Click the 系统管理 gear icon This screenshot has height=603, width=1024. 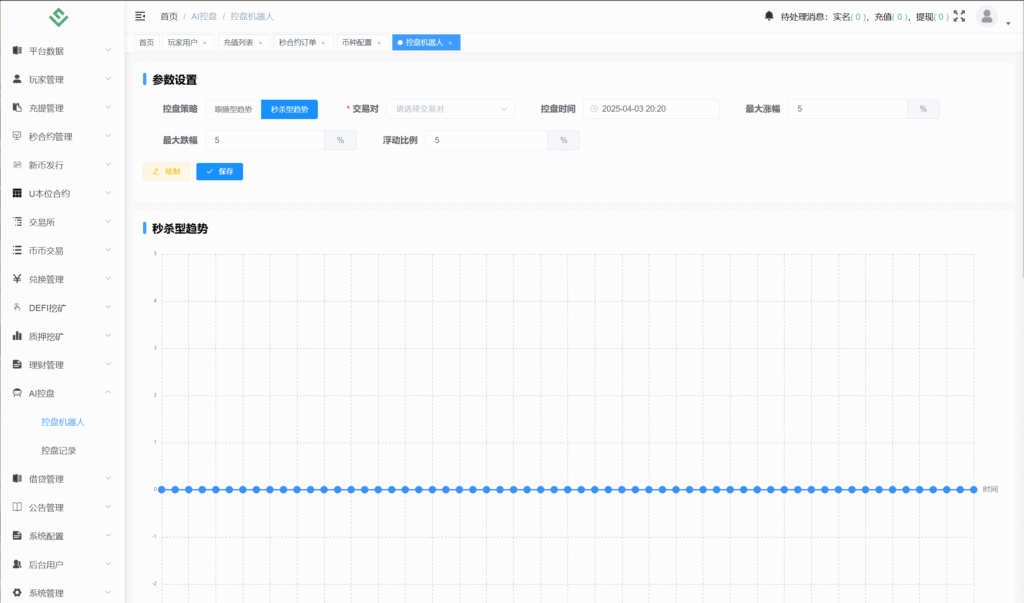17,593
